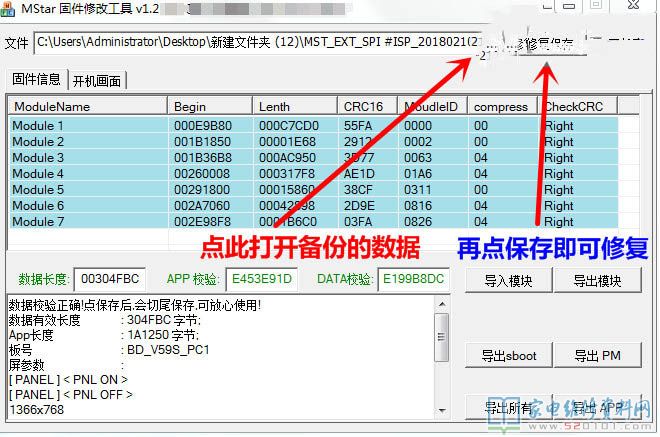Sort by the ModuleName column header
Screen dimensions: 660x437
(87, 106)
